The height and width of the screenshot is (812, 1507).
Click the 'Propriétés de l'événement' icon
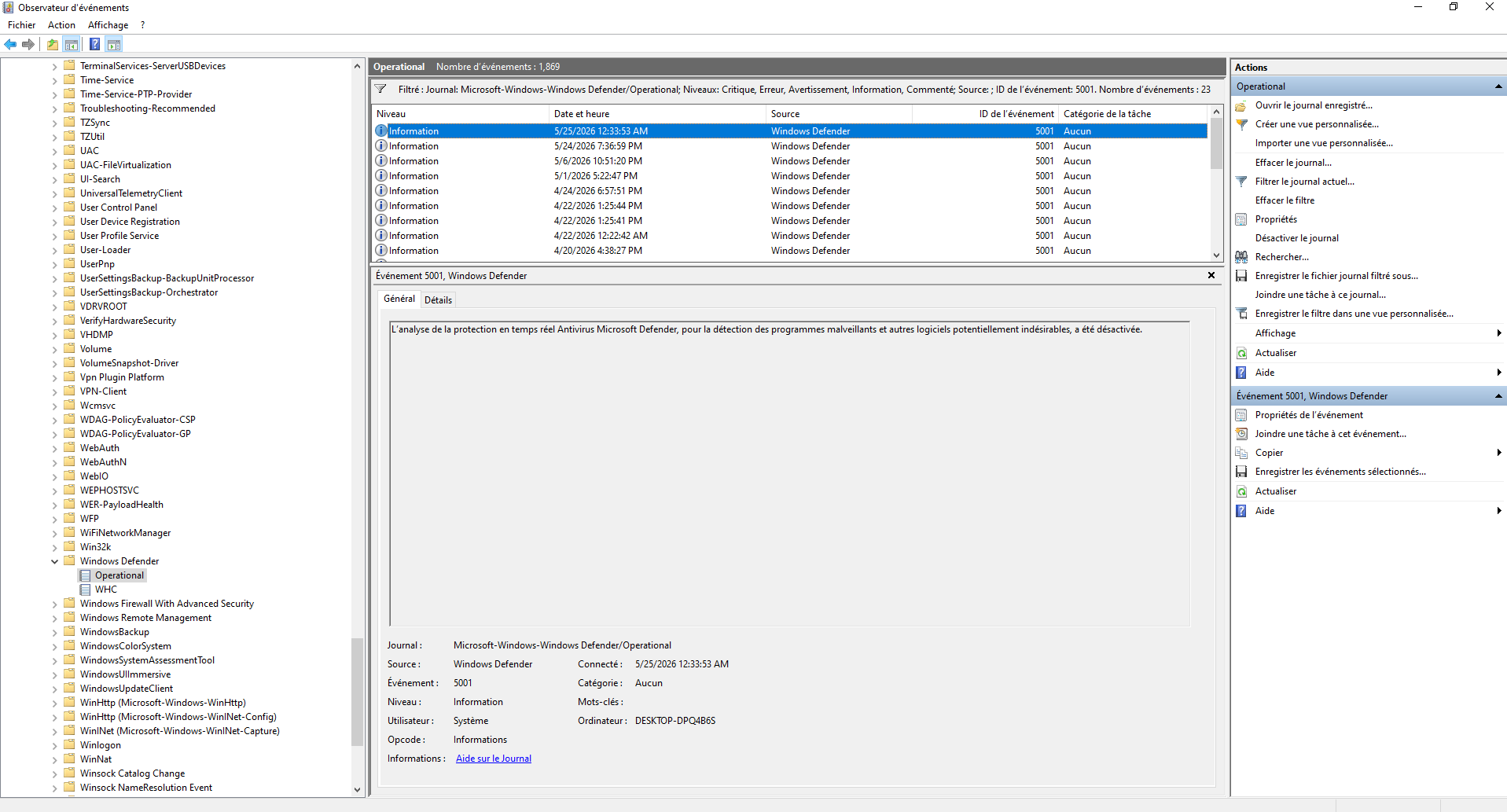[x=1241, y=415]
